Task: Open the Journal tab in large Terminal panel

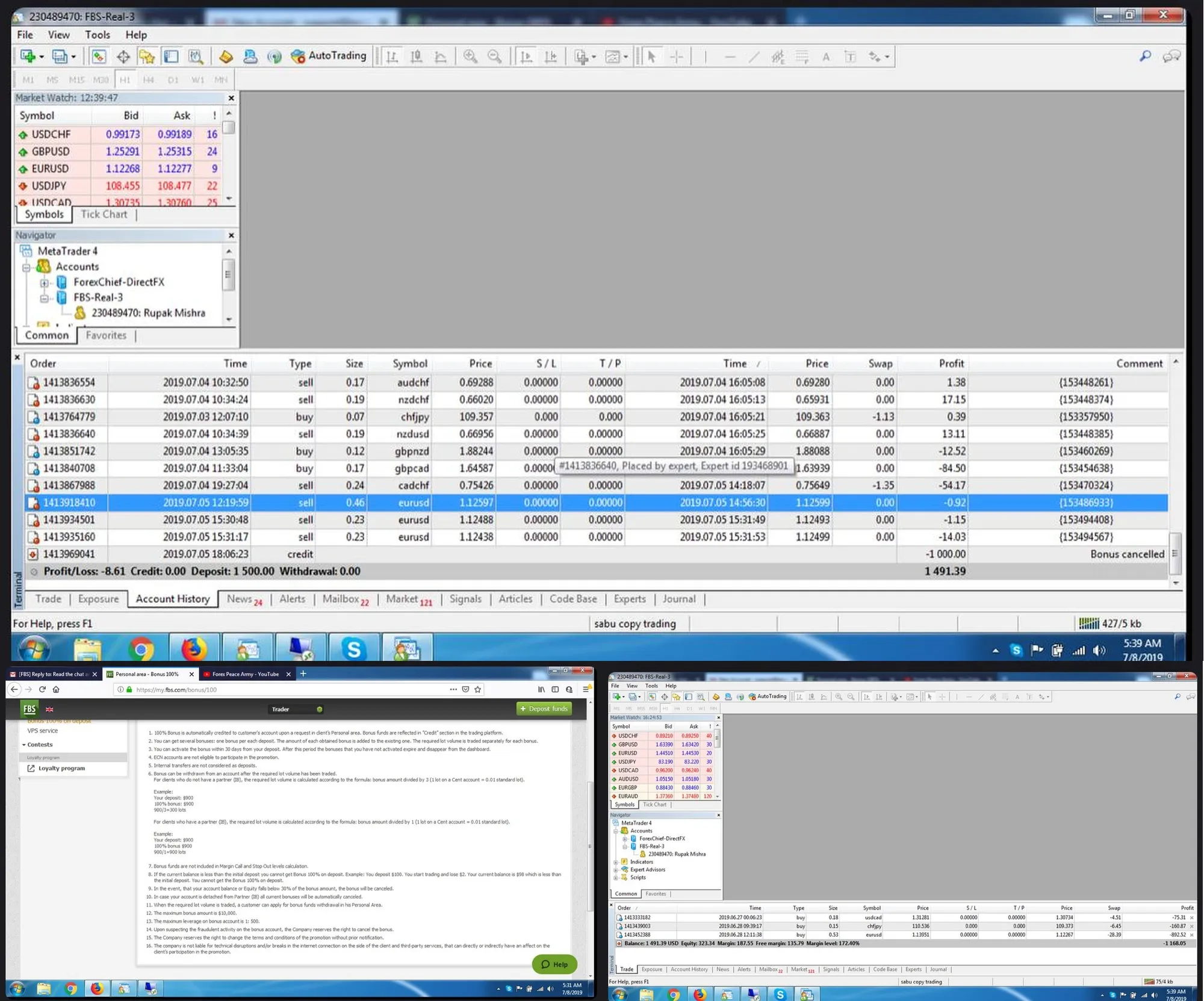Action: click(679, 599)
